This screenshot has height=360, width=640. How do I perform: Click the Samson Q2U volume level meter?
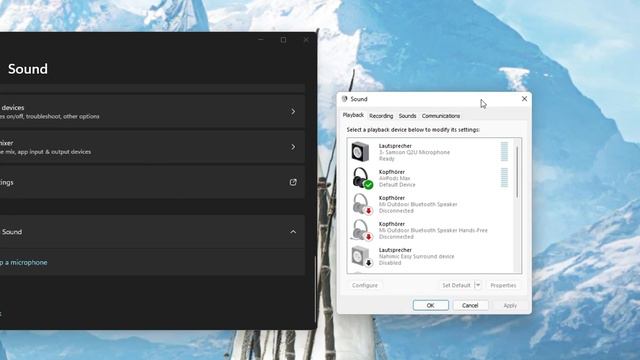pyautogui.click(x=504, y=151)
